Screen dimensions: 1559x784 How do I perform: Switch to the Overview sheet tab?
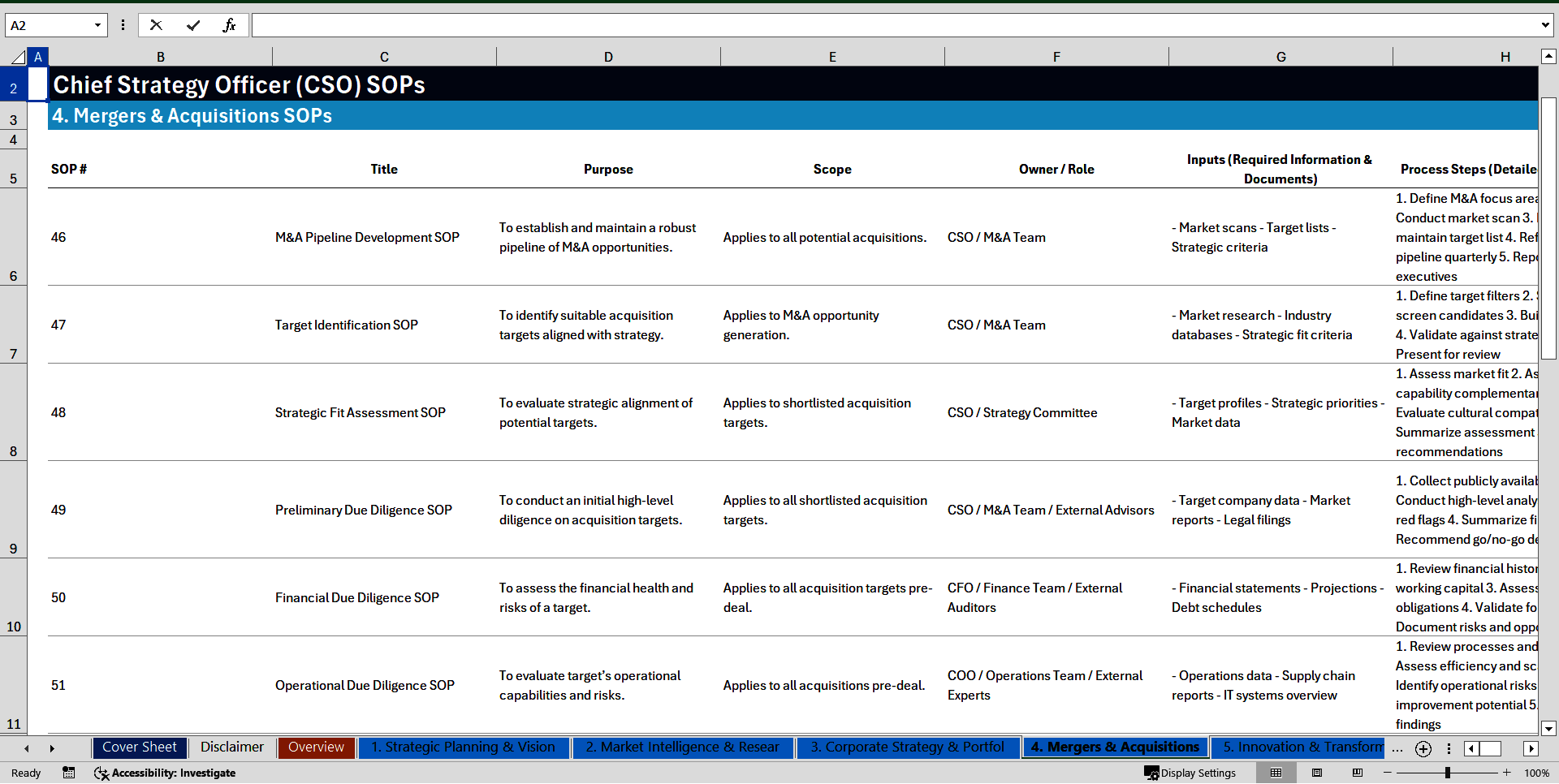pos(316,747)
